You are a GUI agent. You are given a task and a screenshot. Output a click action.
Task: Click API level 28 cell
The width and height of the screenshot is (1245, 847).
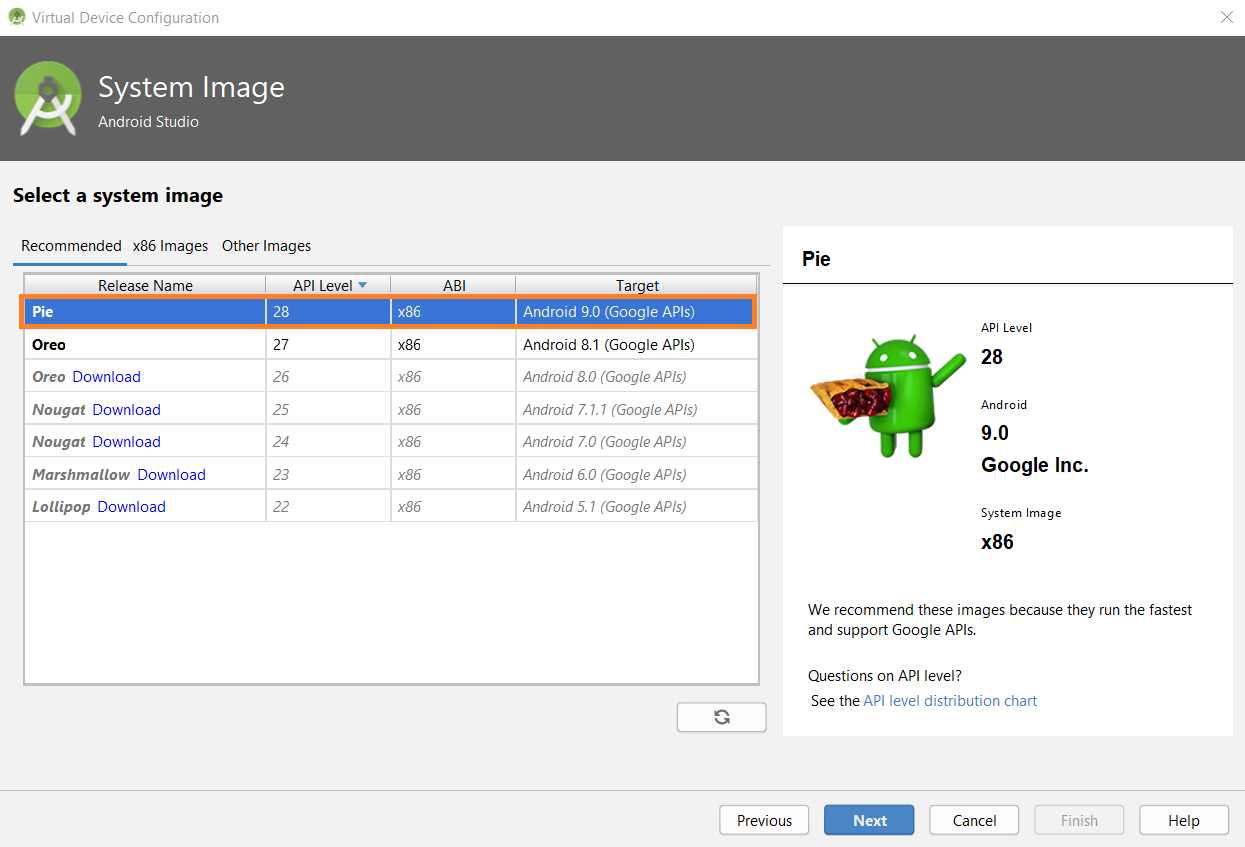[328, 312]
